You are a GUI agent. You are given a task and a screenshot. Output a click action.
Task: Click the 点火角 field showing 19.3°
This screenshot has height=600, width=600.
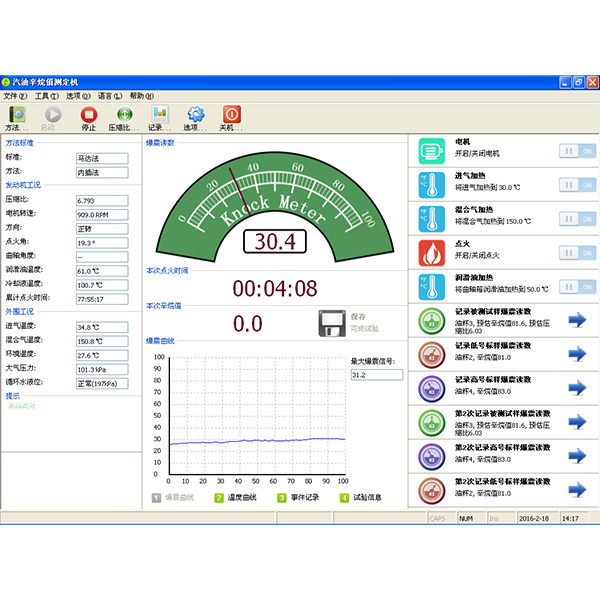tap(102, 243)
